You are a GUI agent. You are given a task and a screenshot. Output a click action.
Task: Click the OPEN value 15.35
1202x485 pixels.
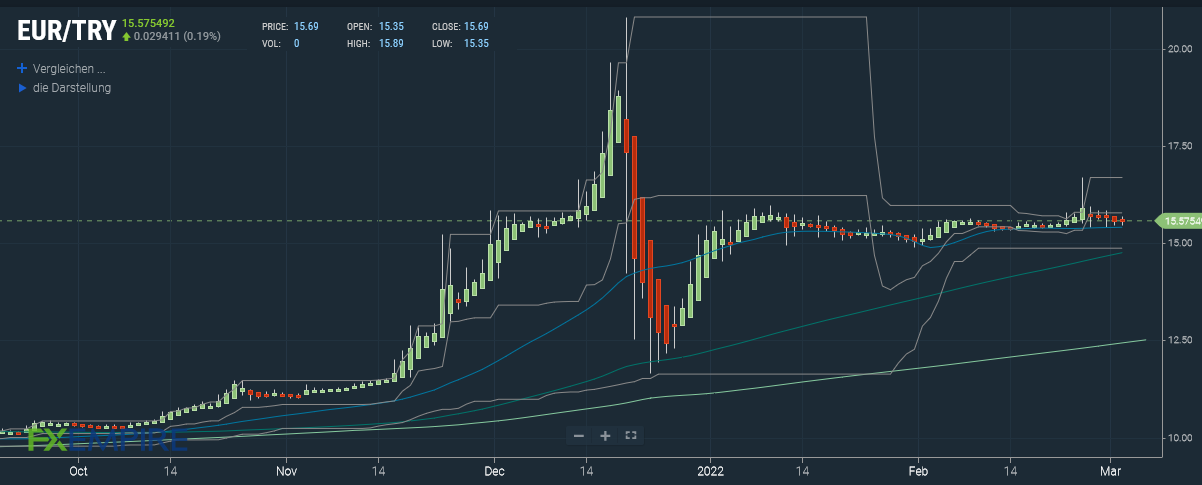tap(391, 26)
